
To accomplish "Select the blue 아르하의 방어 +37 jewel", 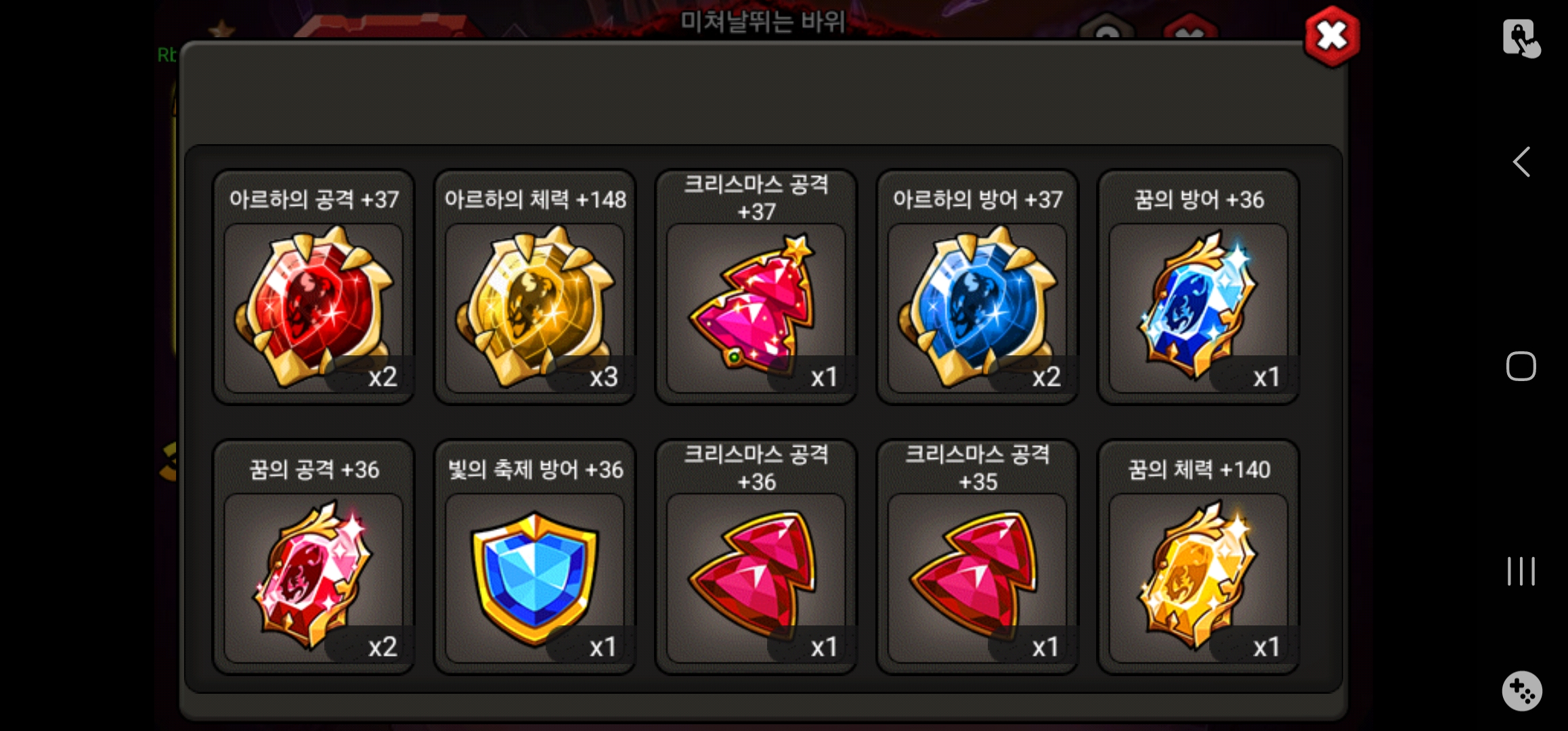I will [977, 307].
